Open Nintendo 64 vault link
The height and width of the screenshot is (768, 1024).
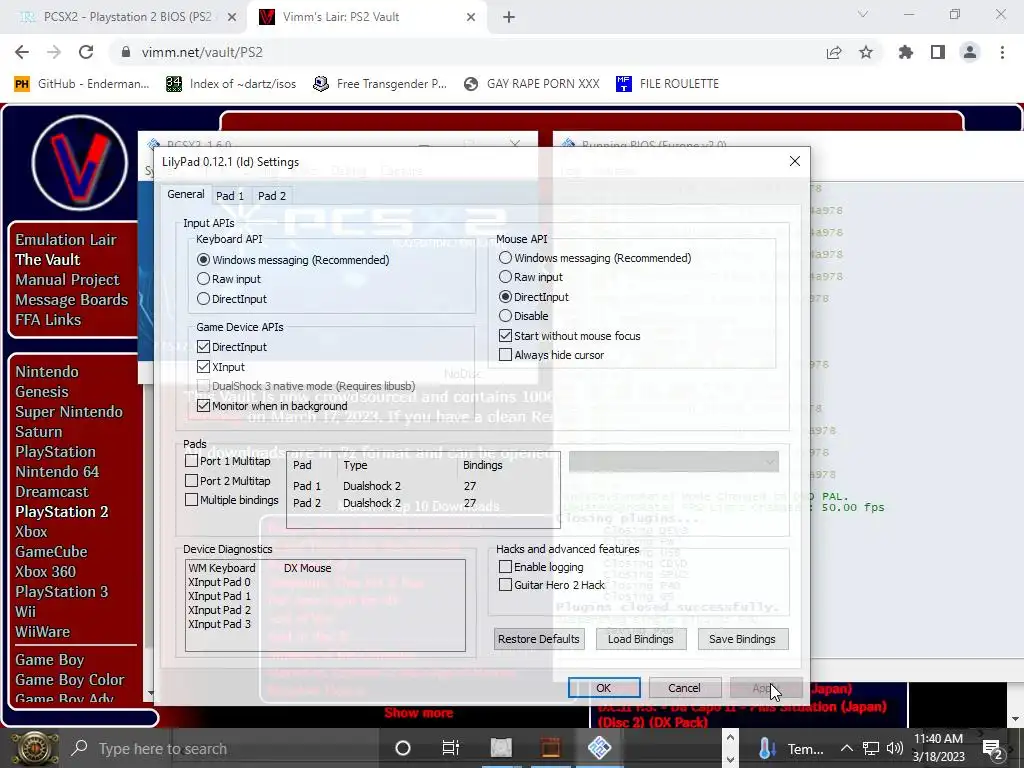point(57,472)
